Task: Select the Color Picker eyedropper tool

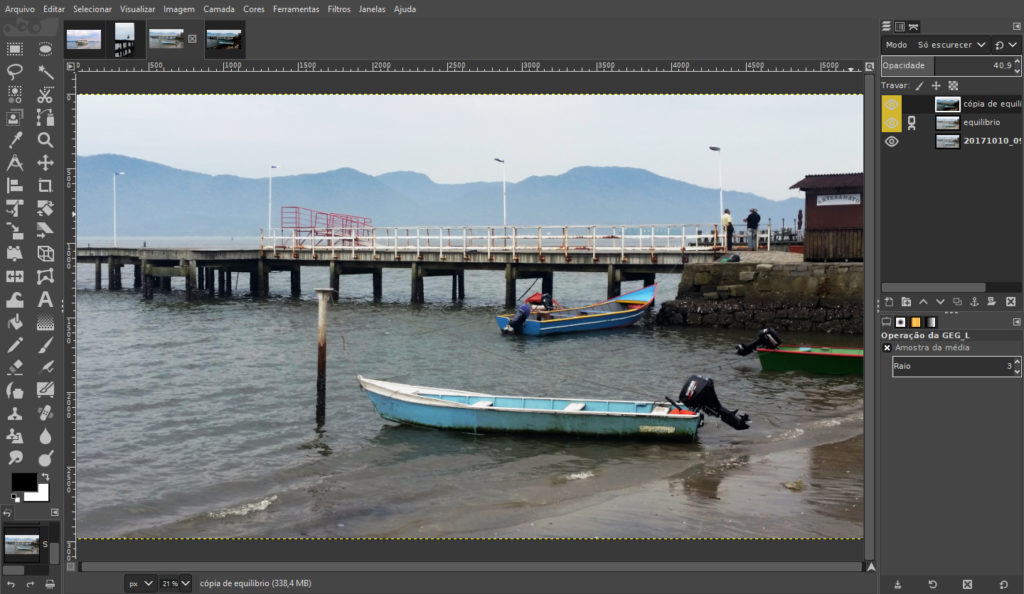Action: coord(15,140)
